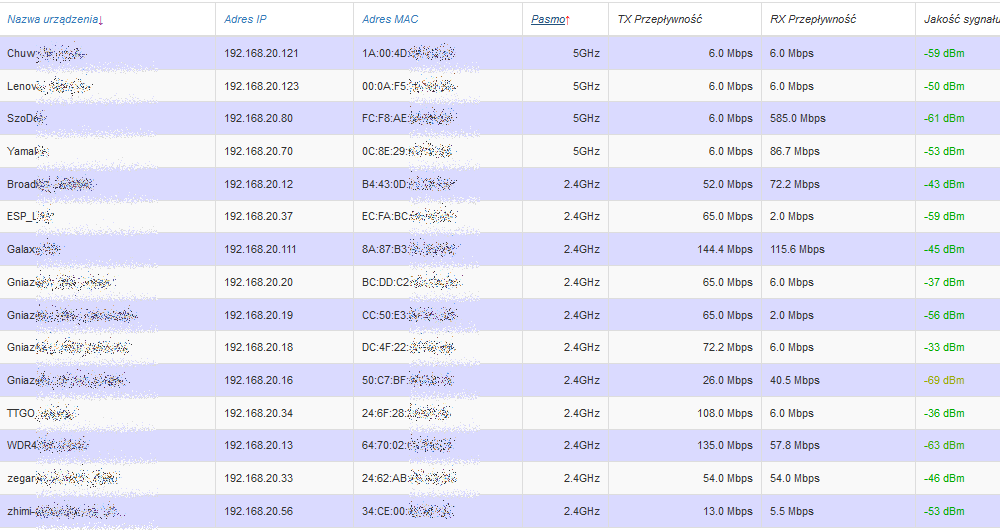Click the 585.0 Mbps RX value

coord(798,119)
